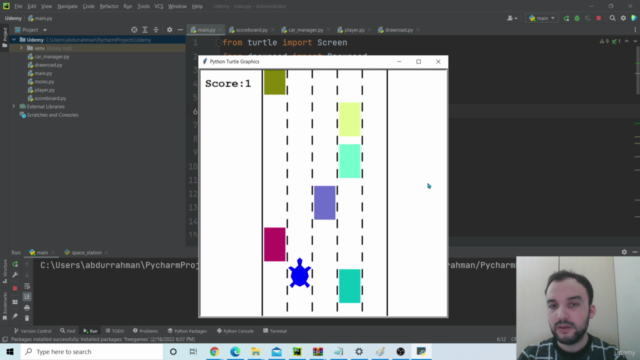Click the taskbar search box

click(91, 351)
